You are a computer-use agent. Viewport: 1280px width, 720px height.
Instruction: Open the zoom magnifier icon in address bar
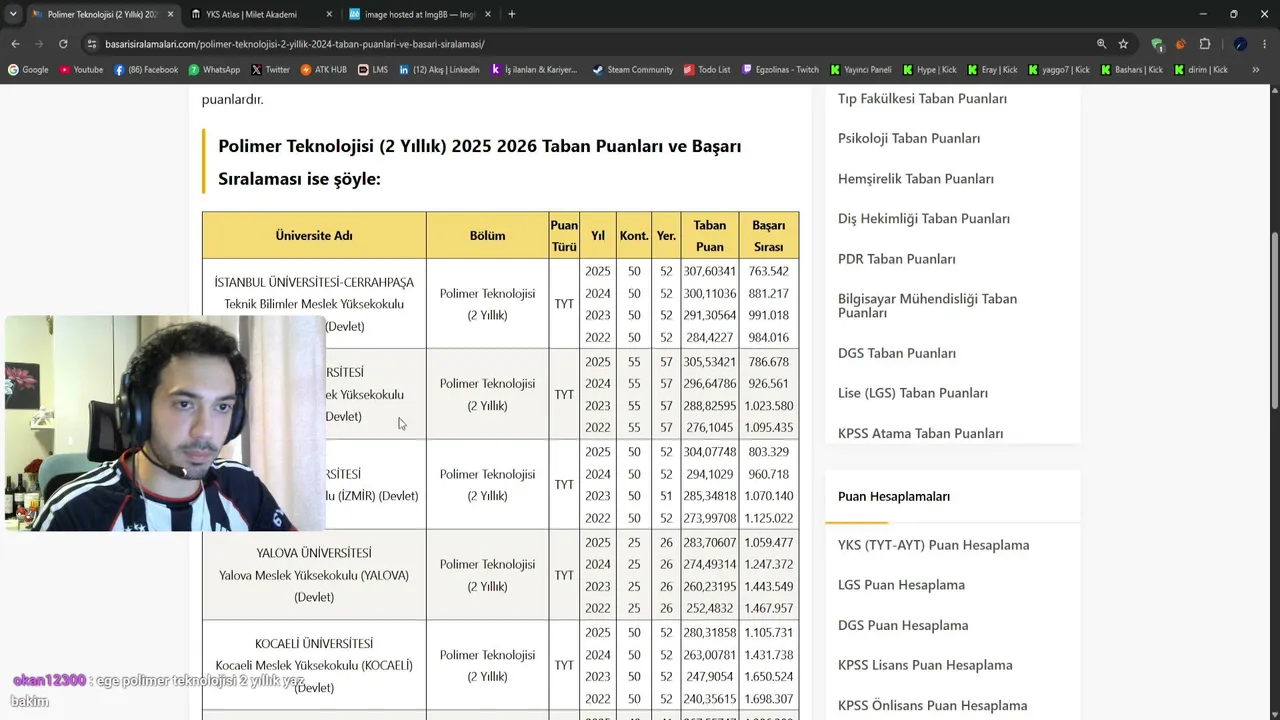[1101, 44]
